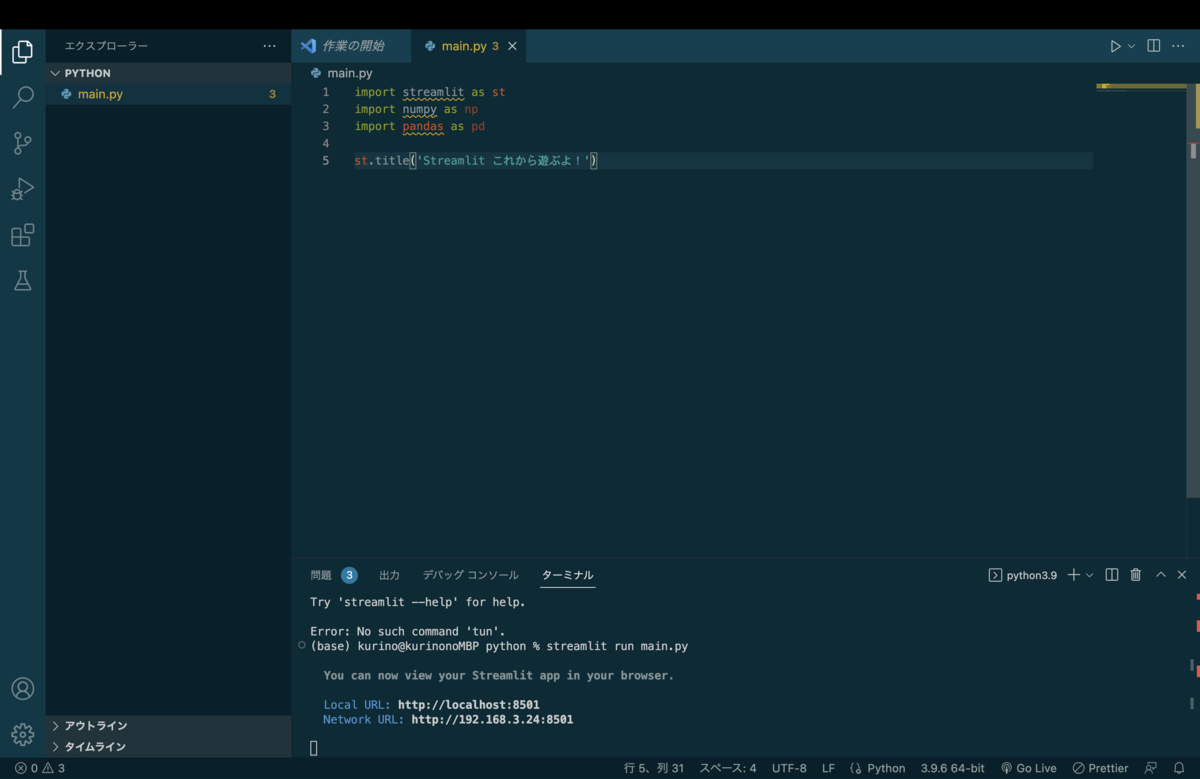Maximize the panel with chevron up
Viewport: 1200px width, 779px height.
(x=1161, y=575)
